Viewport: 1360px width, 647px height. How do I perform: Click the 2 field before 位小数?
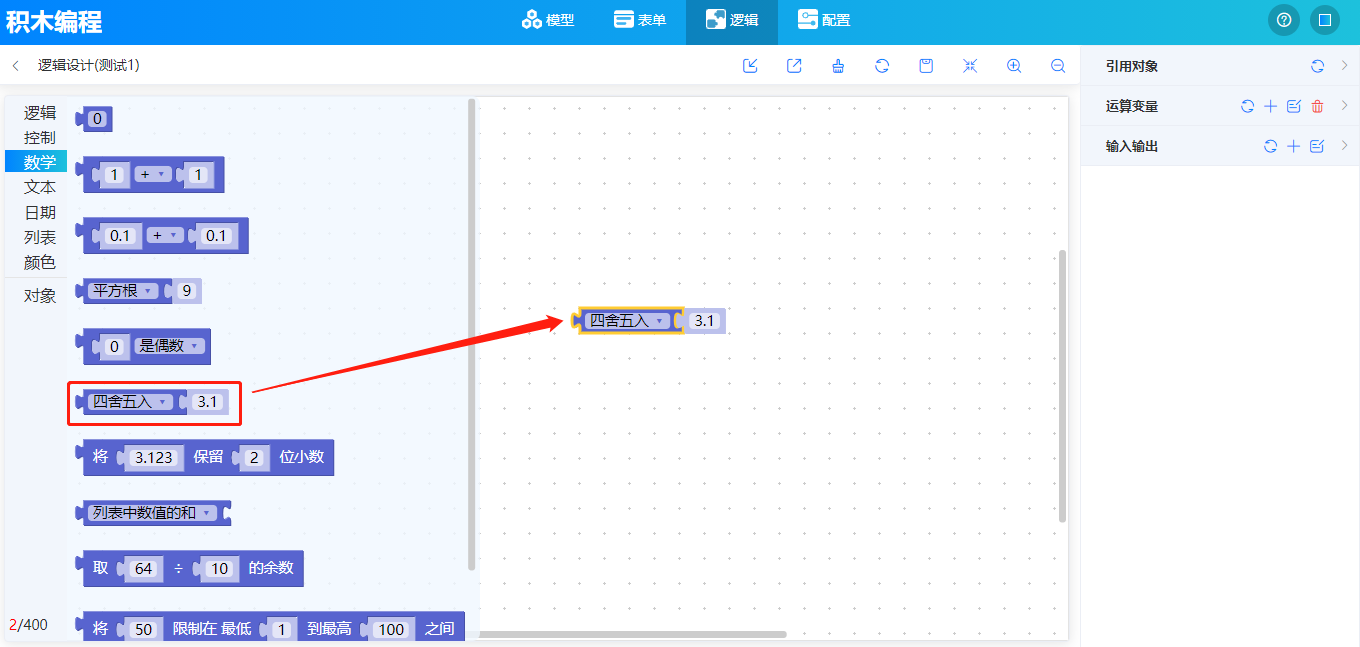255,457
